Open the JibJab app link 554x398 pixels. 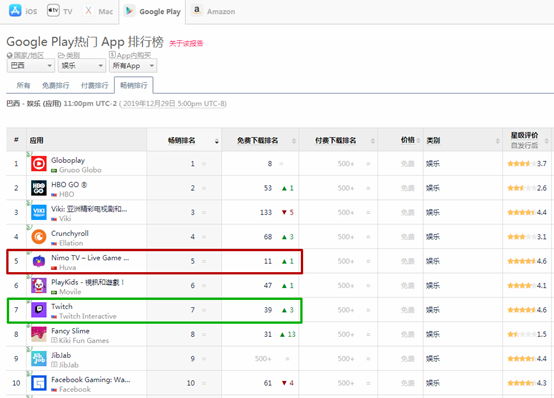[x=61, y=355]
